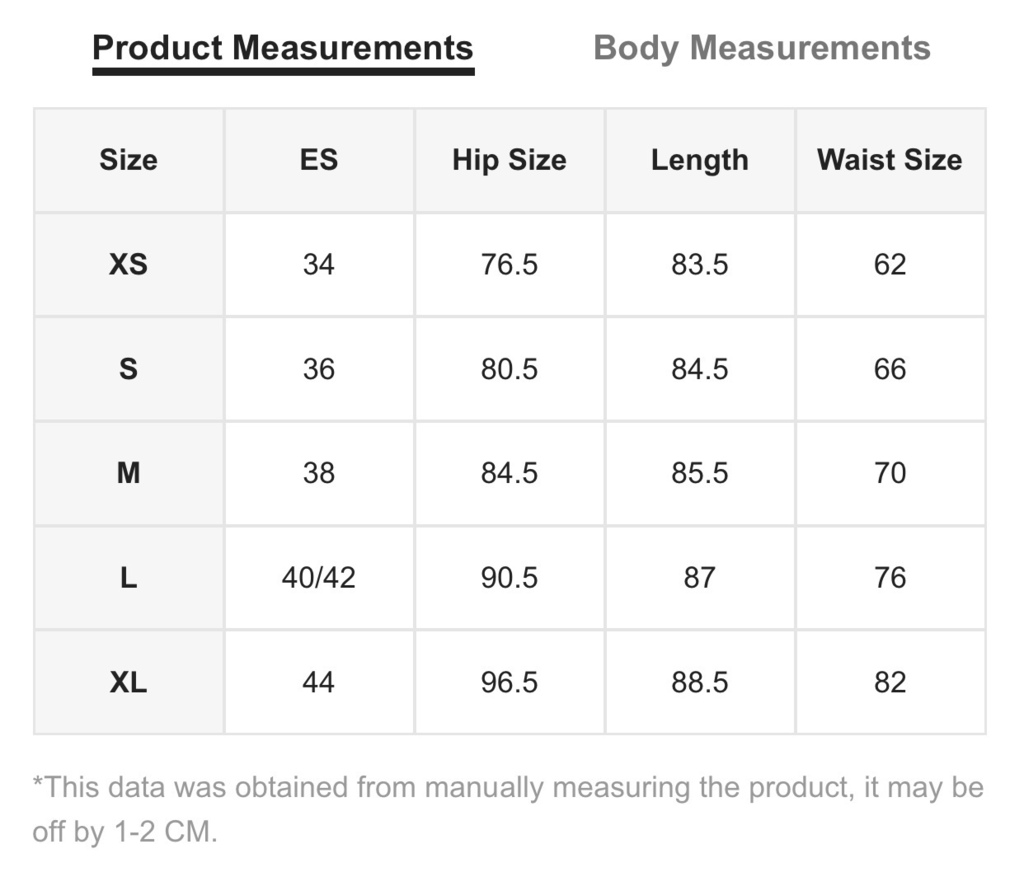Click the waist size 82 cell
The width and height of the screenshot is (1024, 877).
point(890,682)
